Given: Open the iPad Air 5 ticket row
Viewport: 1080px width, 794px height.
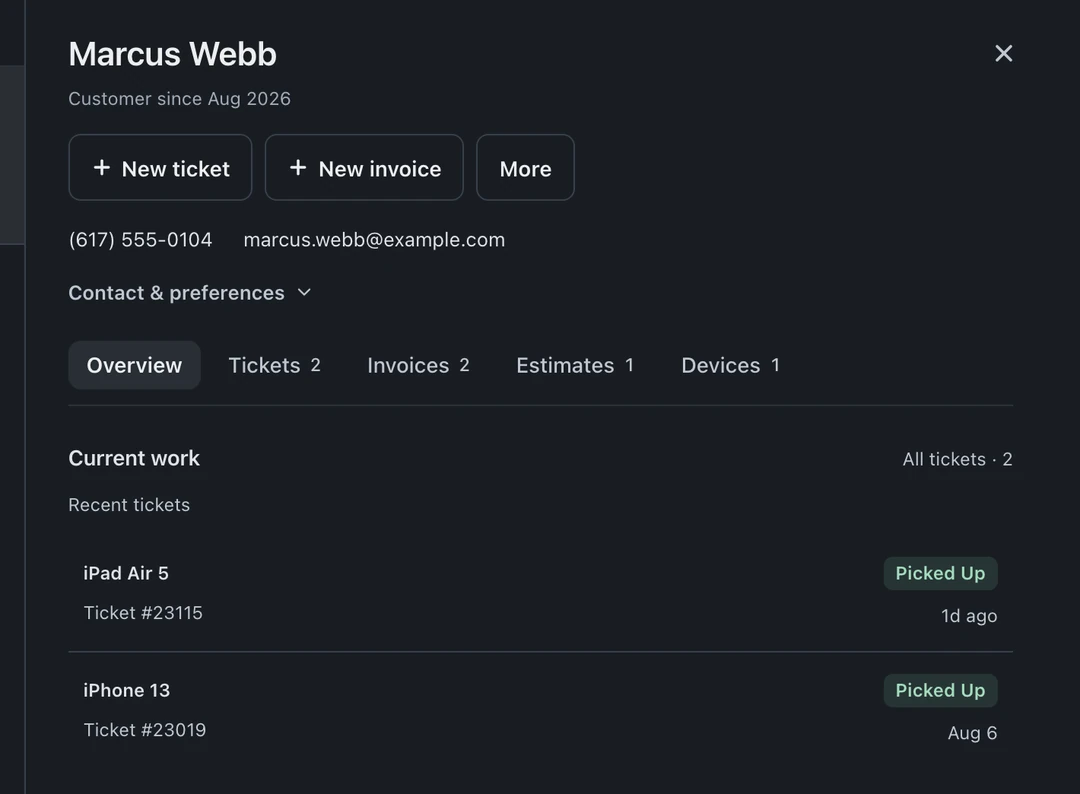Looking at the screenshot, I should 541,593.
